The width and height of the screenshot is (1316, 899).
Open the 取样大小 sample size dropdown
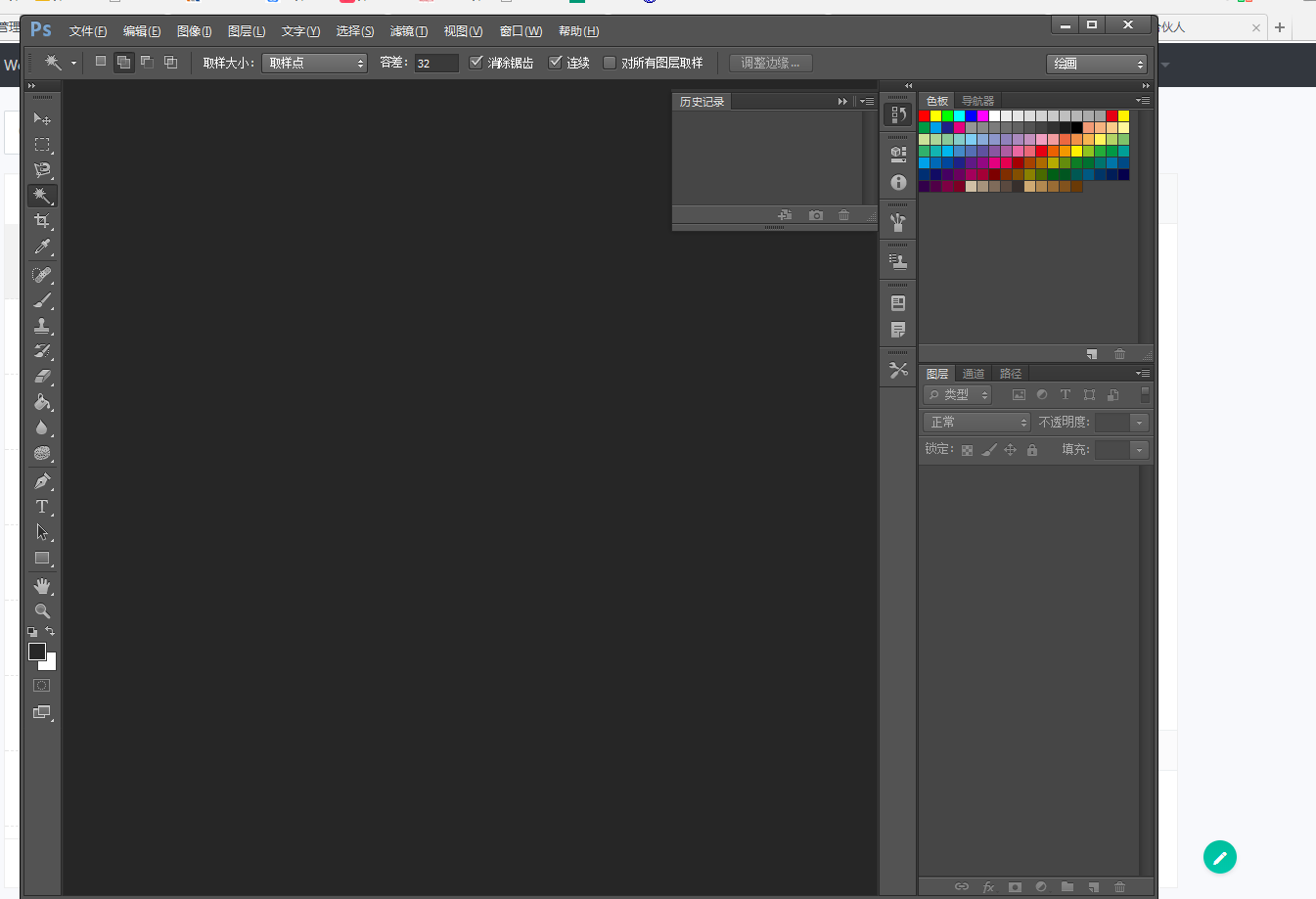(x=314, y=63)
